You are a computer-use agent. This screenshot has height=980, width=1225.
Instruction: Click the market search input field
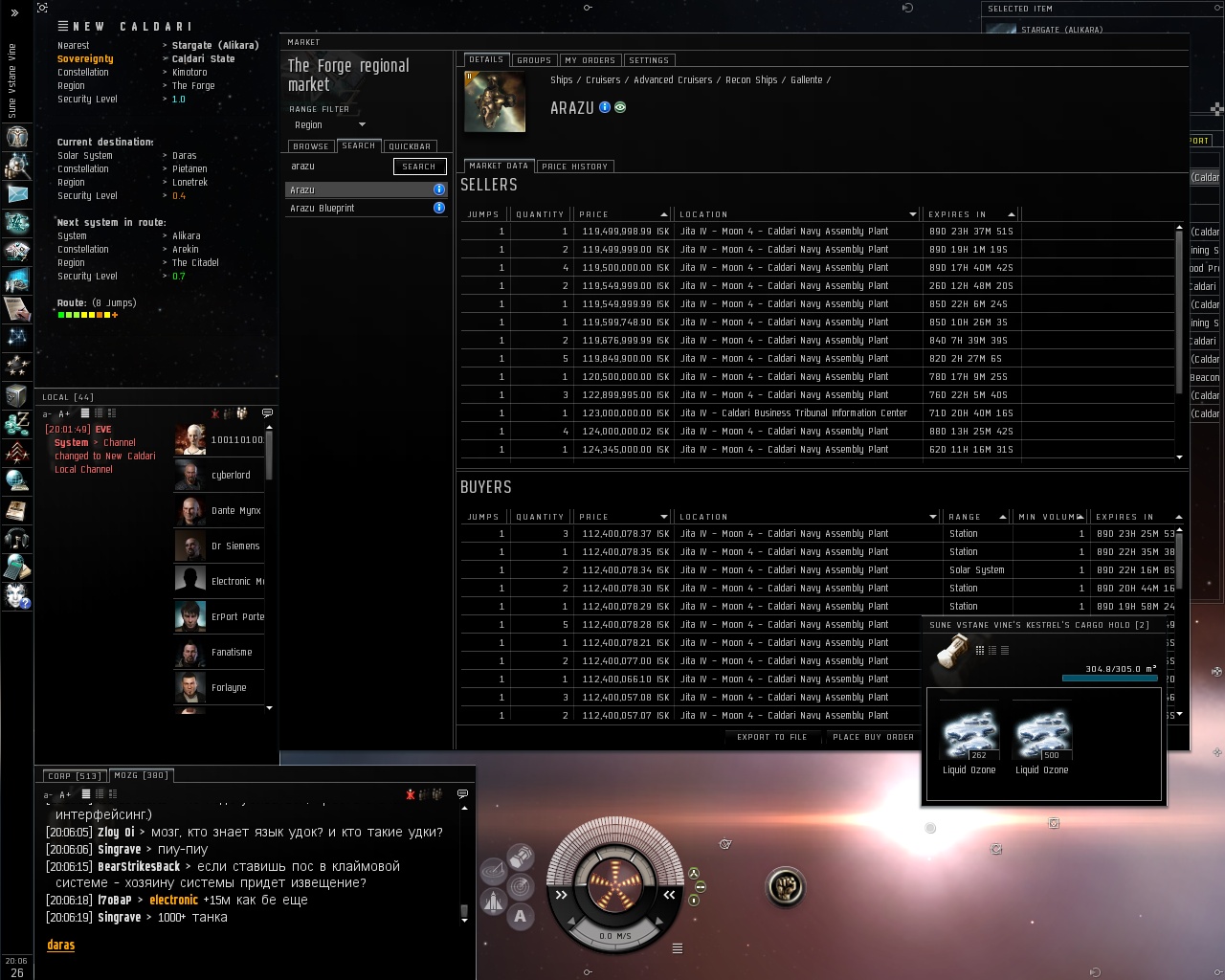340,167
